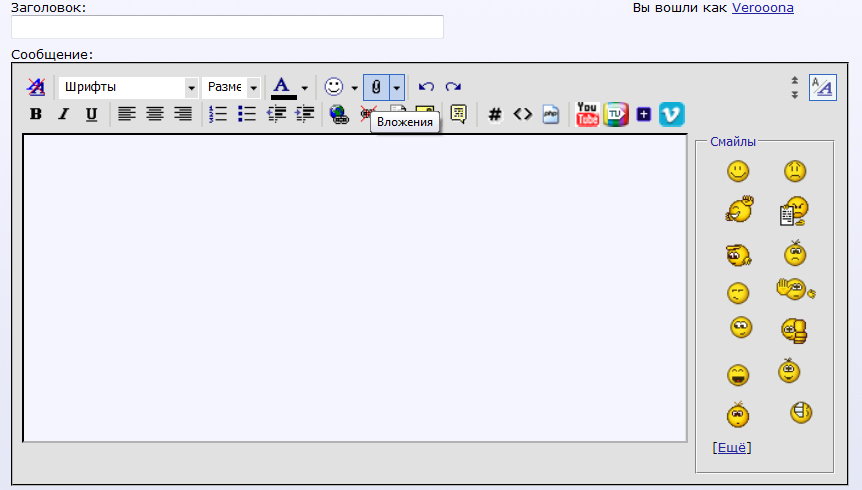Image resolution: width=862 pixels, height=490 pixels.
Task: Click the Undo arrow icon
Action: click(426, 87)
